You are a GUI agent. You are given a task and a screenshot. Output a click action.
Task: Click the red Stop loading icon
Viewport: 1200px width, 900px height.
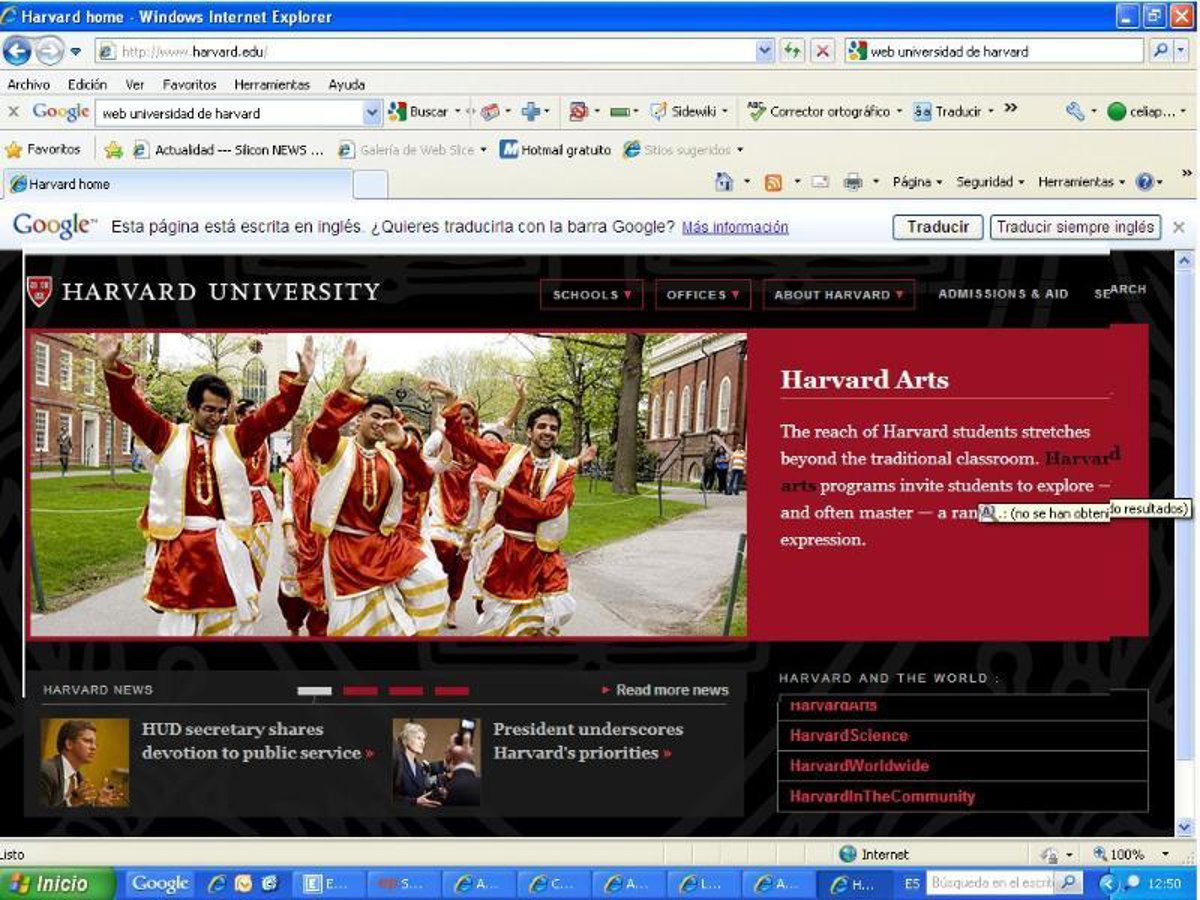pos(822,51)
